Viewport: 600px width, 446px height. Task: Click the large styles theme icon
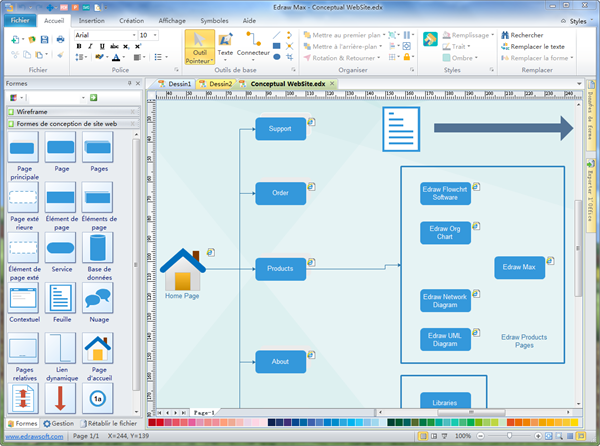click(430, 39)
